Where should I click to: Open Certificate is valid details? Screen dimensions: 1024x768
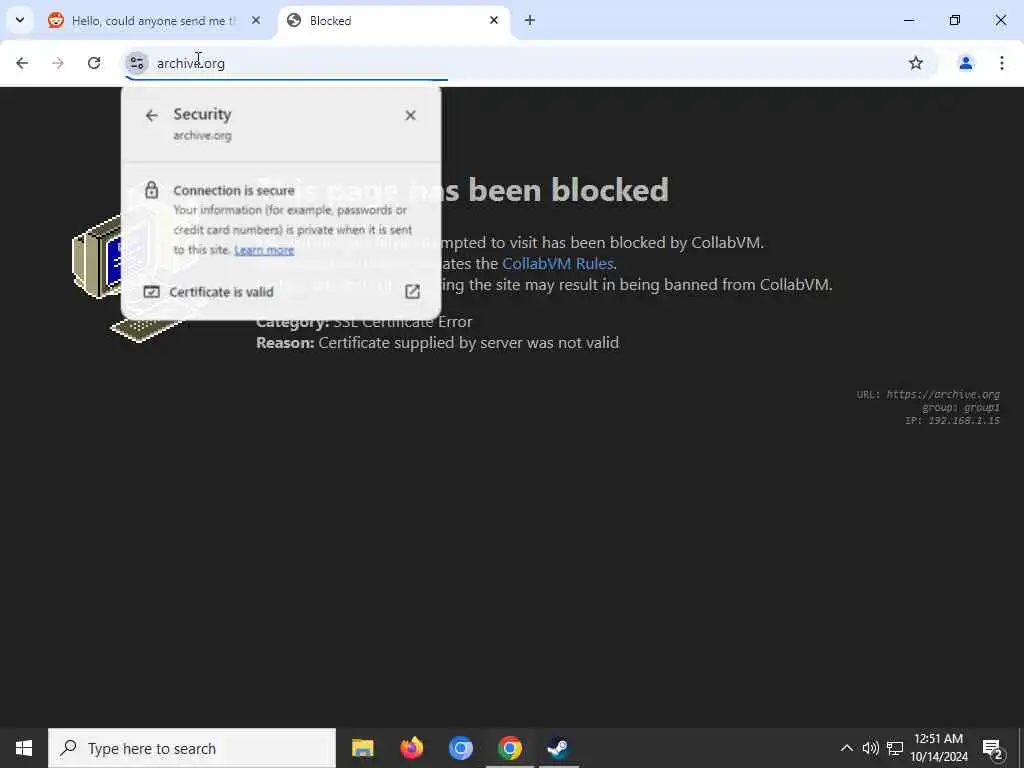pyautogui.click(x=281, y=292)
